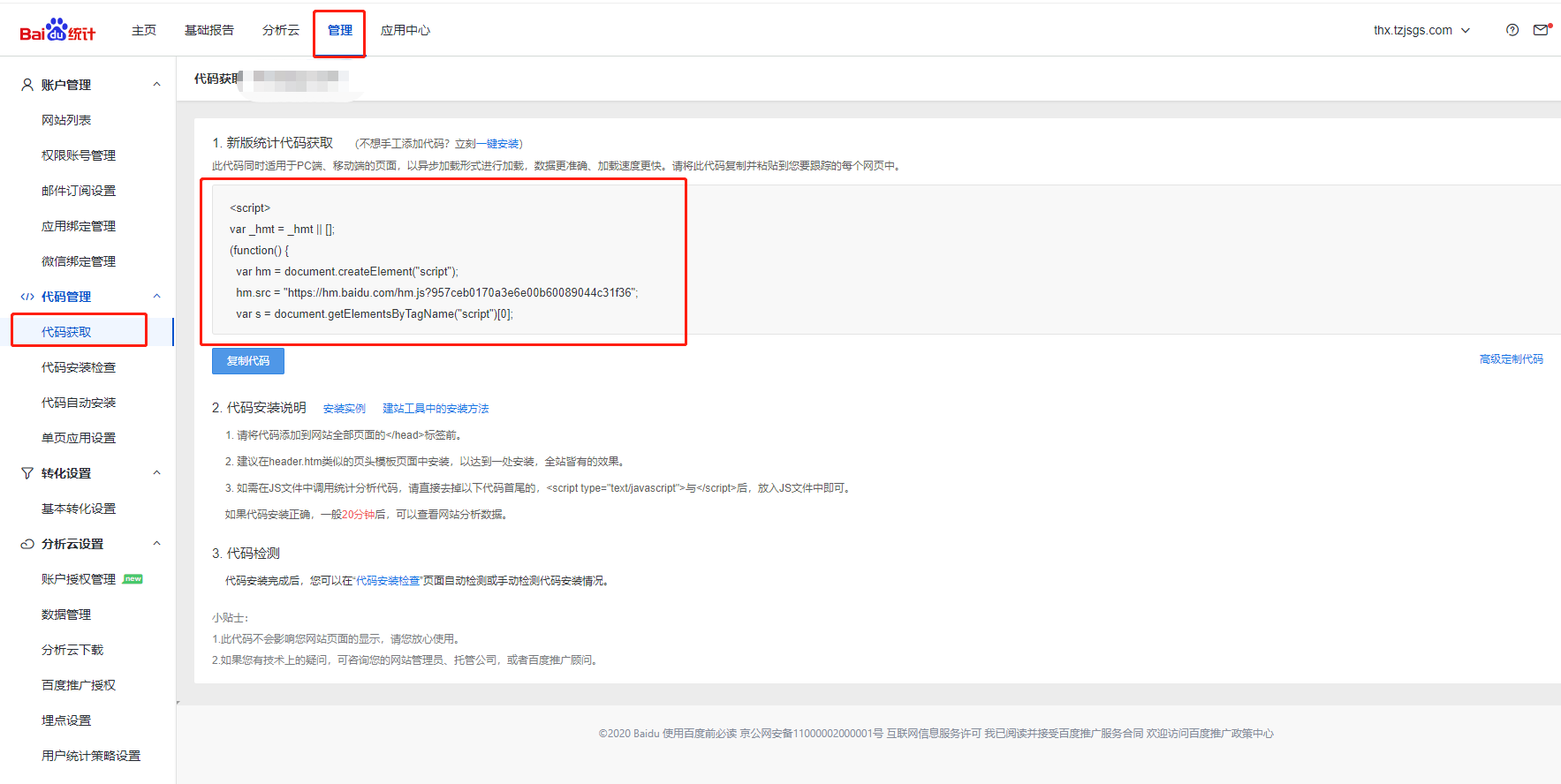1561x784 pixels.
Task: Click the Baidu Tongji logo
Action: tap(57, 31)
